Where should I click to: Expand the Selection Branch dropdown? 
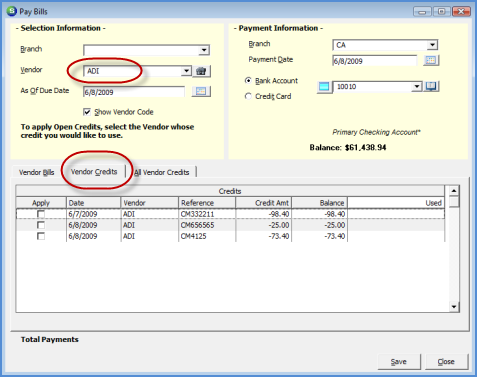pyautogui.click(x=203, y=50)
